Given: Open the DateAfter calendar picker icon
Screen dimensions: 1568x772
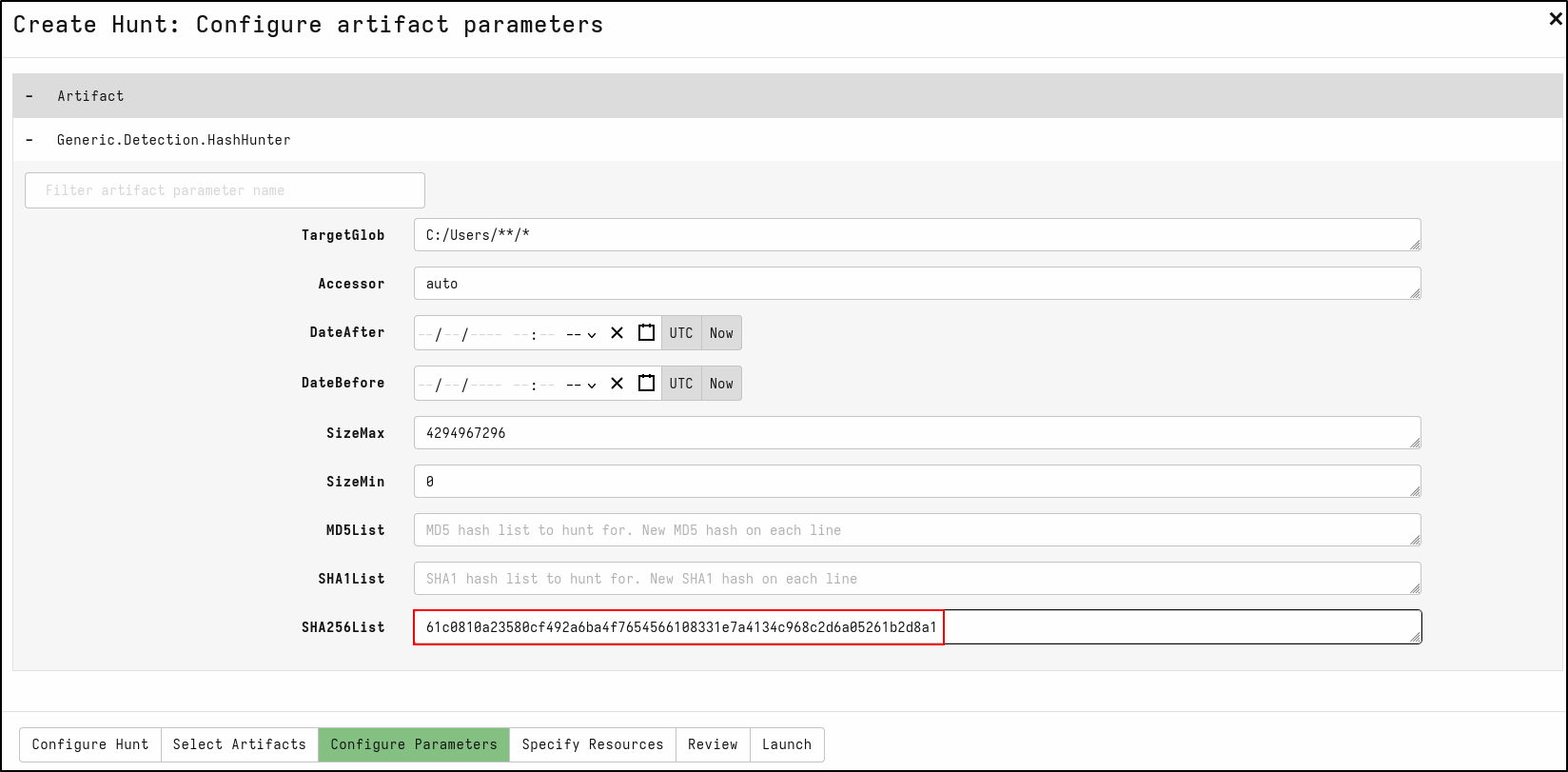Looking at the screenshot, I should pos(646,333).
